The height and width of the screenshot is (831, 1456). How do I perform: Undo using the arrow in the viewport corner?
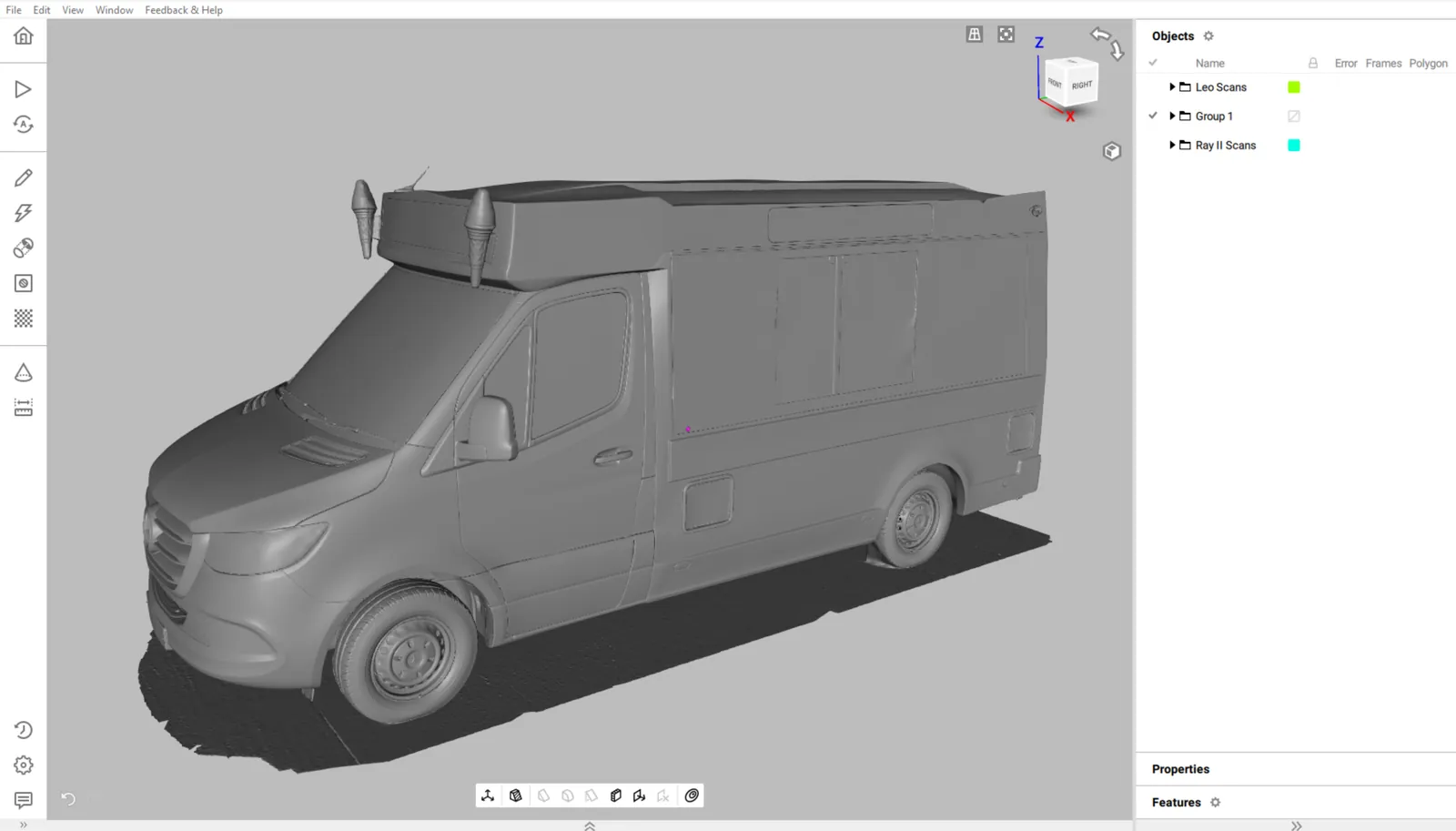[68, 798]
